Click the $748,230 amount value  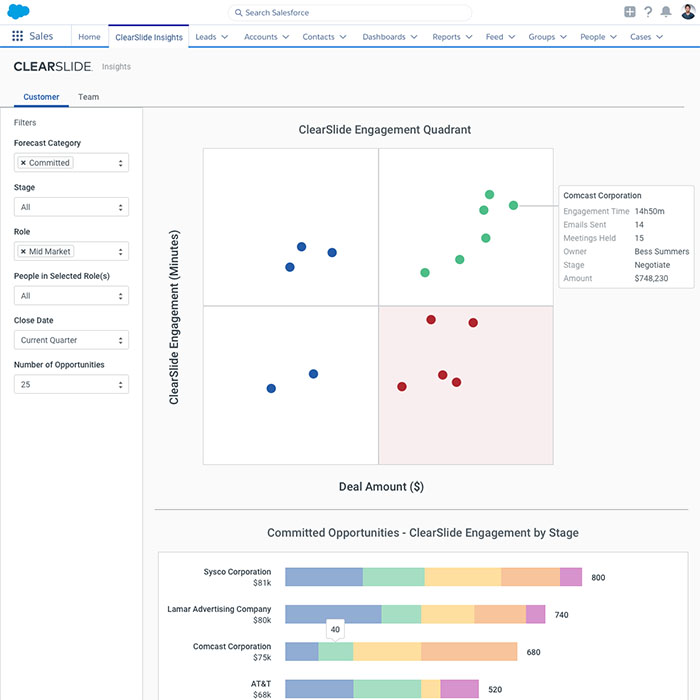coord(651,278)
